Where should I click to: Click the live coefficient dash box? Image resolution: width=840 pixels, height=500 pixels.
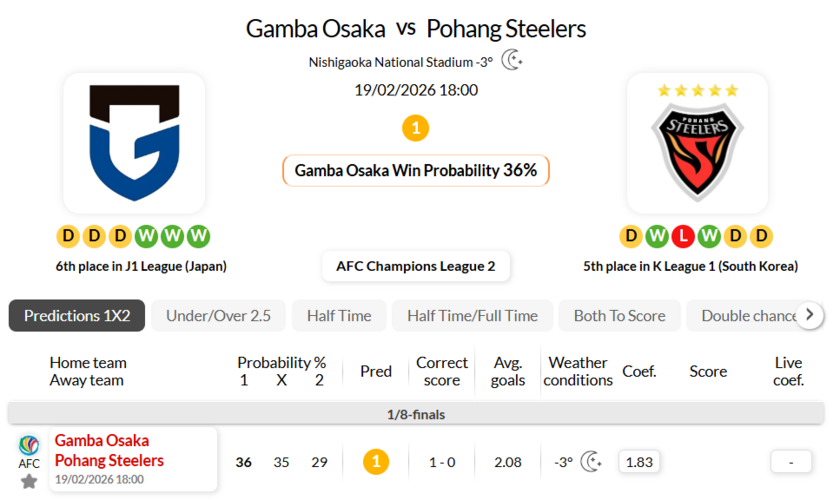point(791,461)
